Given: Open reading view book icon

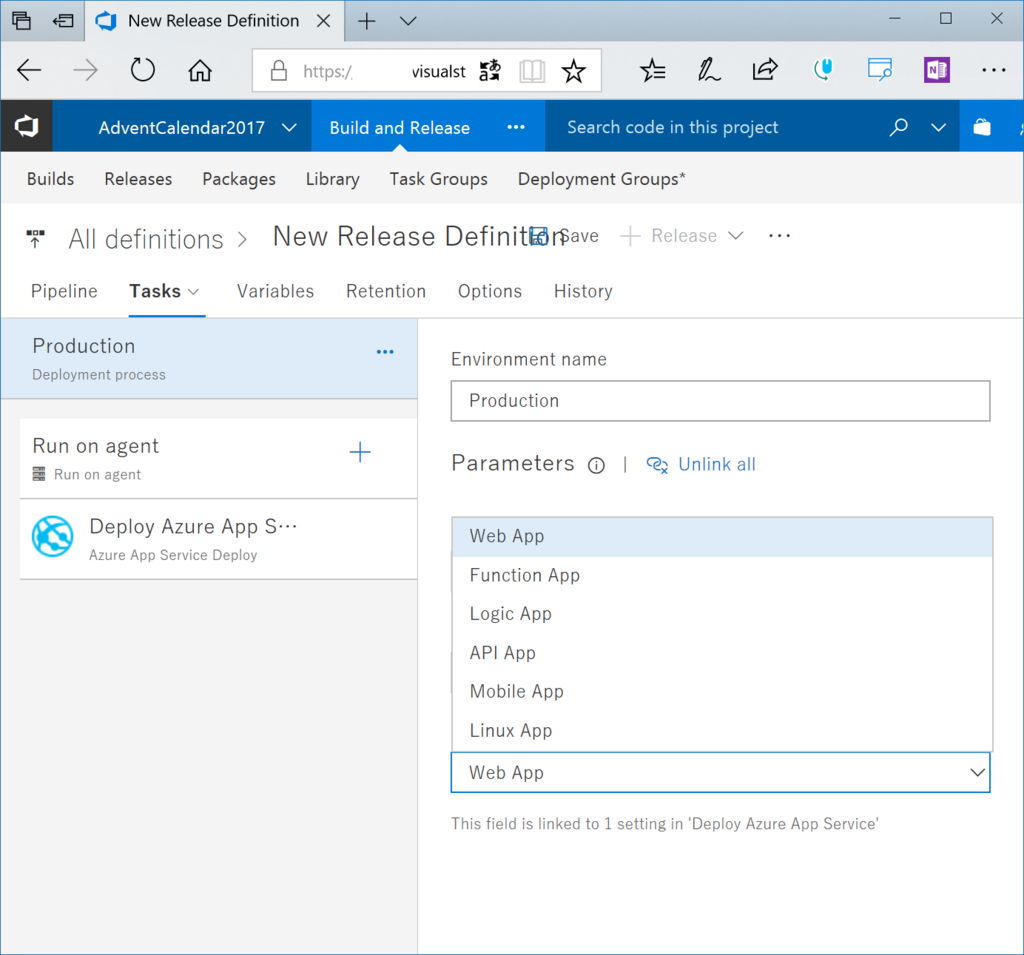Looking at the screenshot, I should point(532,71).
